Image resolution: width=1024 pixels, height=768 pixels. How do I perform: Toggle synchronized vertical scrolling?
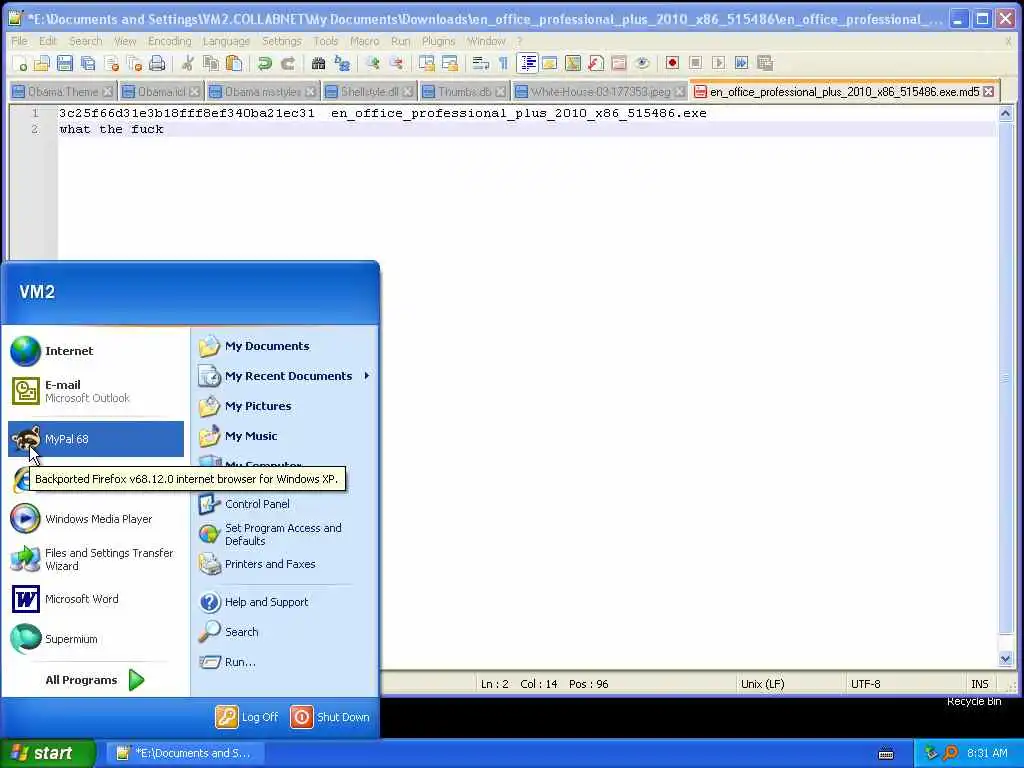point(426,63)
